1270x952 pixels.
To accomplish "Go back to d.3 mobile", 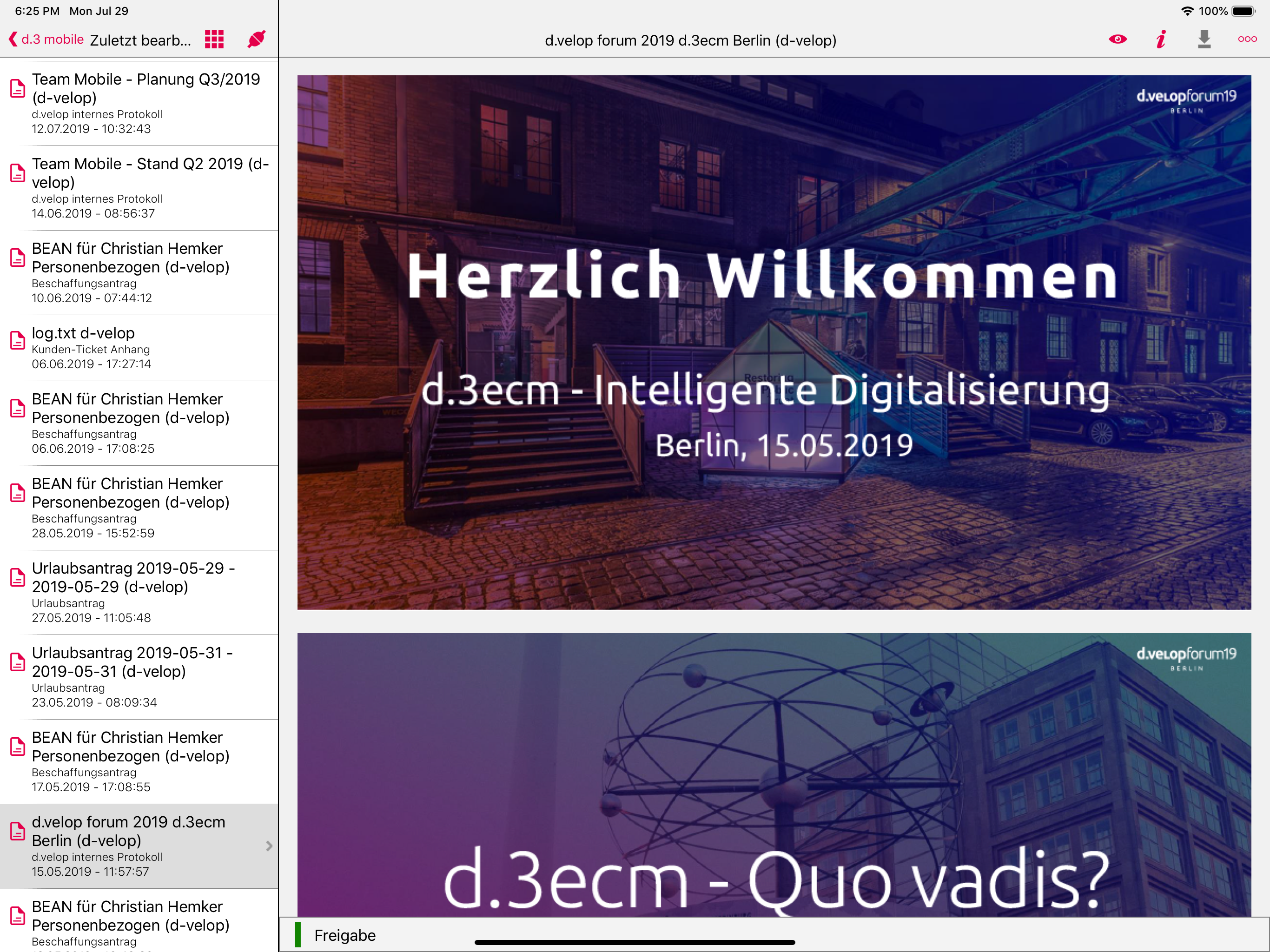I will click(x=46, y=40).
